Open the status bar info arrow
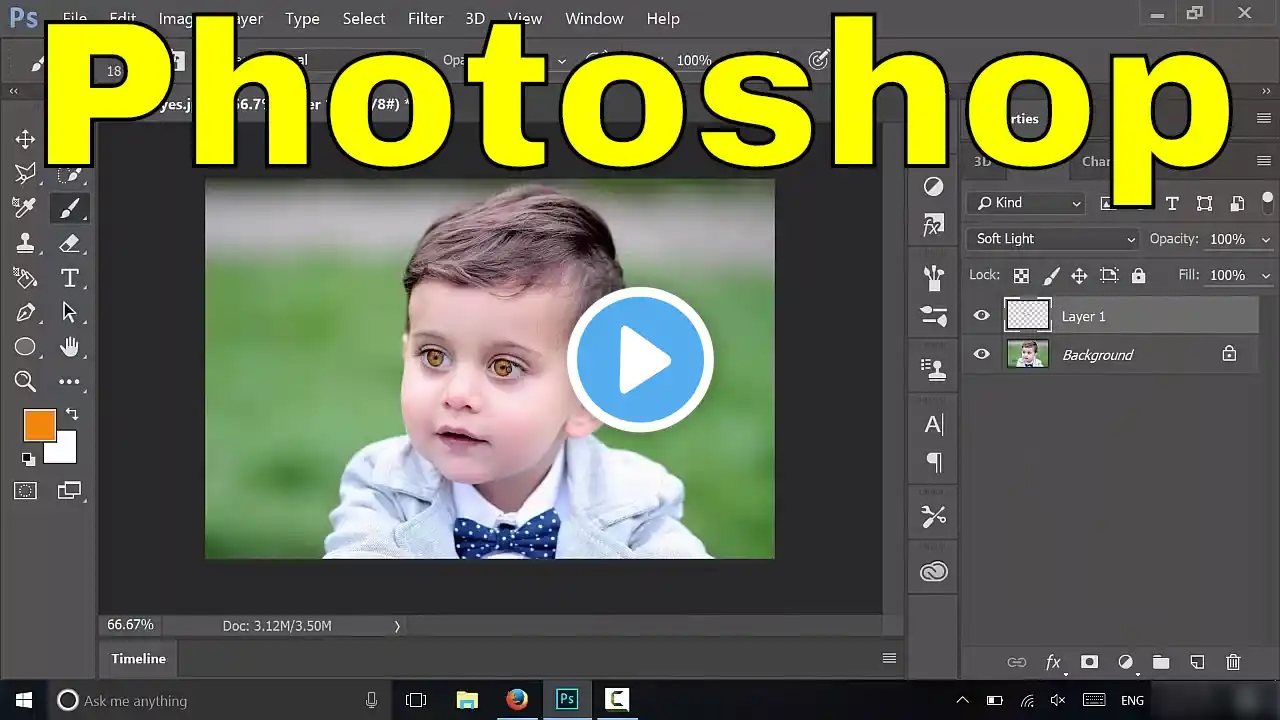The width and height of the screenshot is (1280, 720). pyautogui.click(x=397, y=626)
